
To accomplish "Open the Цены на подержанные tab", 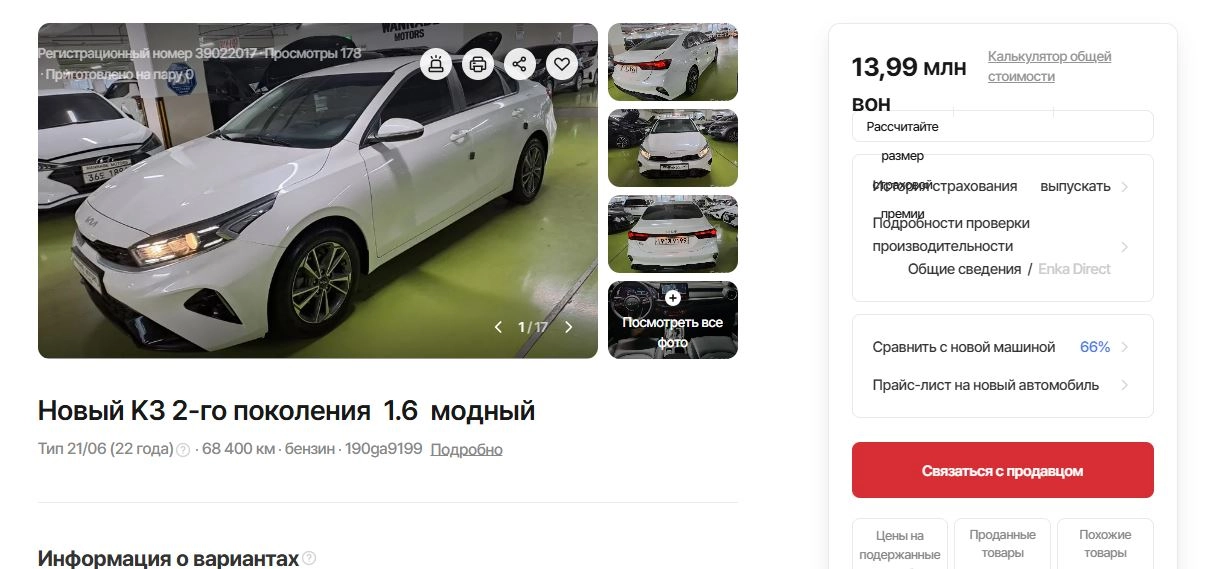I will coord(900,544).
